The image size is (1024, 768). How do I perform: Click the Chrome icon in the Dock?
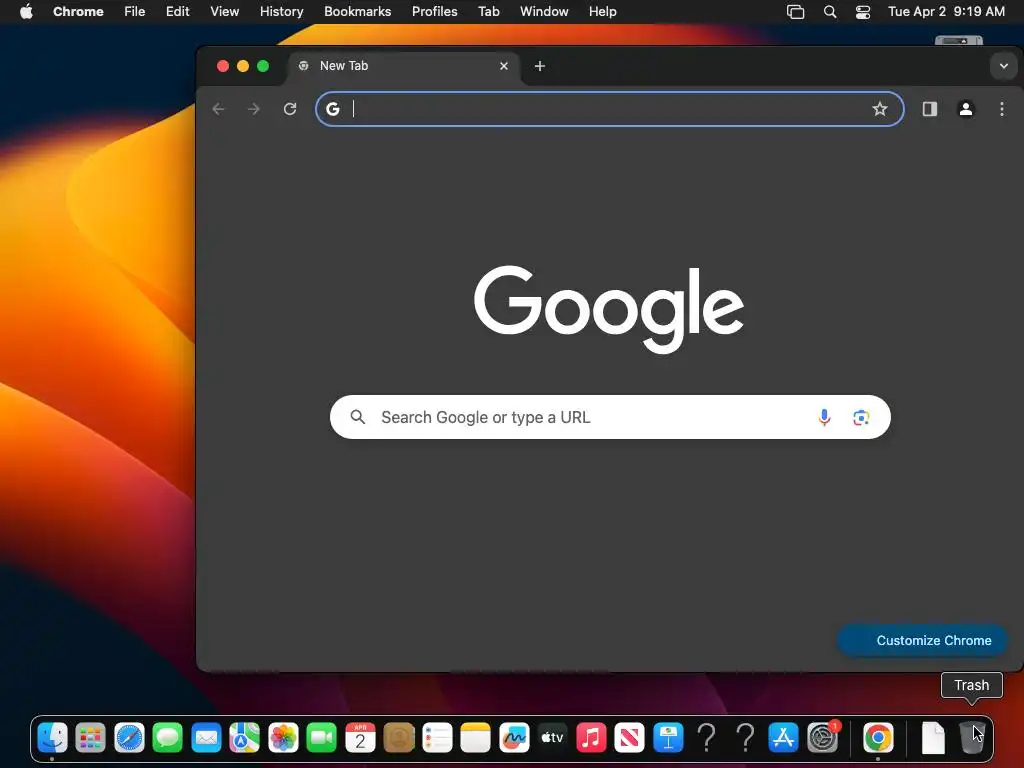point(878,738)
